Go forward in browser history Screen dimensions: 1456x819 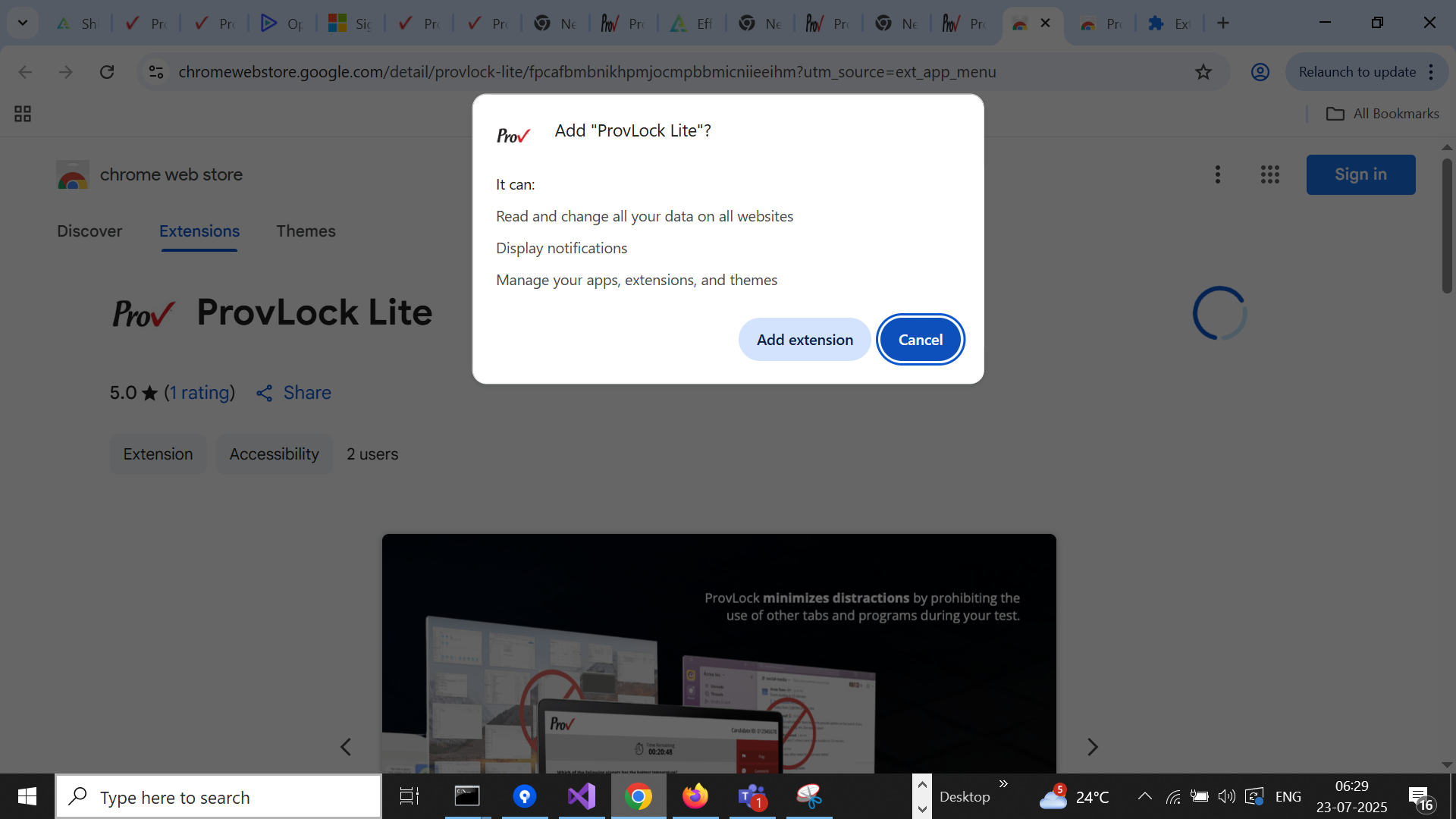coord(66,72)
